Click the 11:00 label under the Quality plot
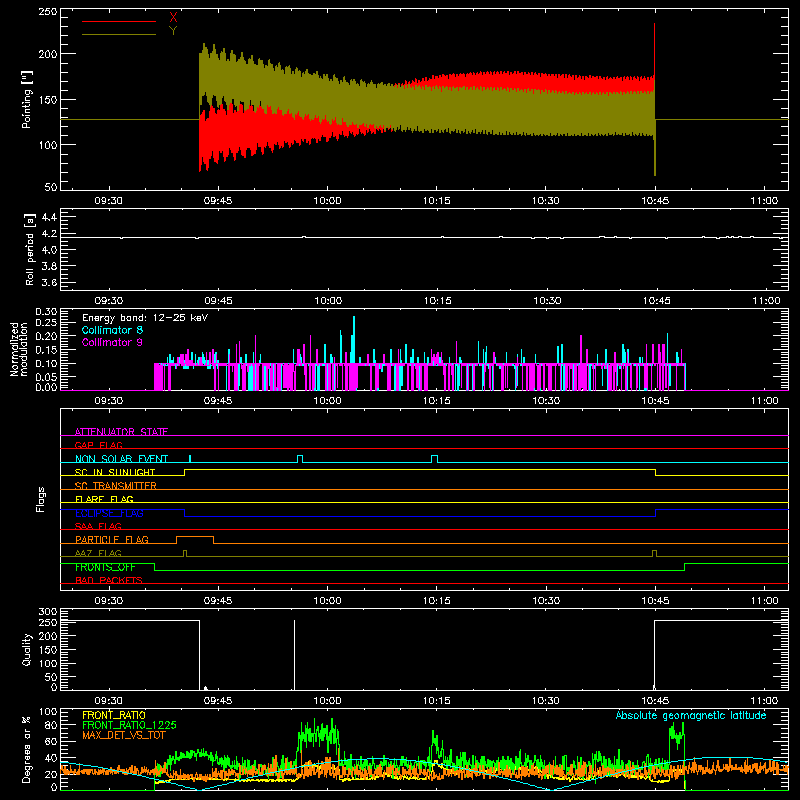 coord(765,701)
